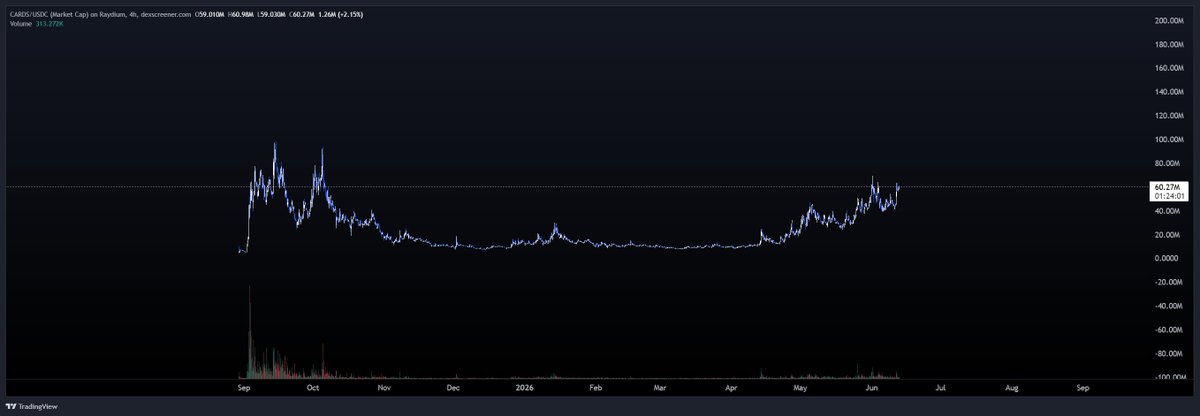Click the 80.00M price axis label

pos(1169,163)
